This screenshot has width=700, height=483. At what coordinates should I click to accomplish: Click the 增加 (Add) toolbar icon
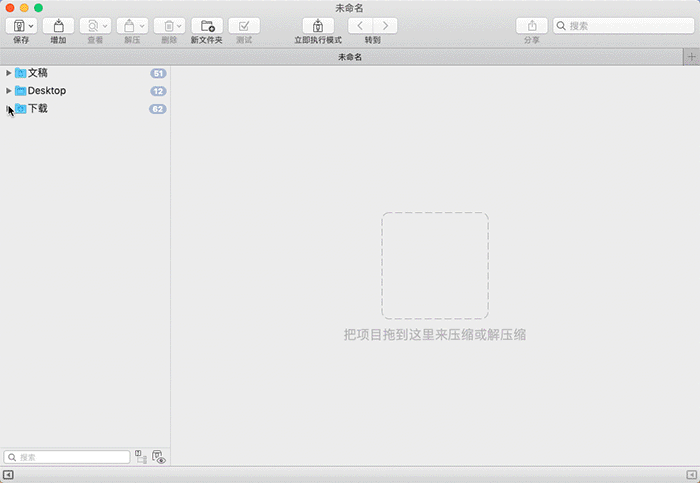(58, 26)
